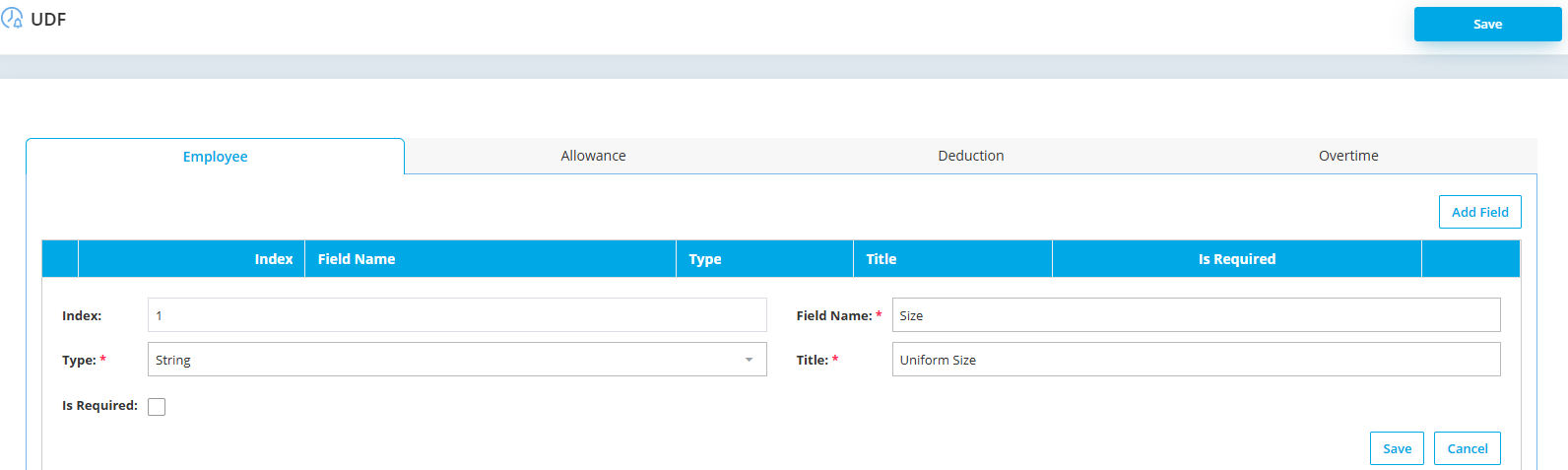Click the Cancel button
Image resolution: width=1568 pixels, height=470 pixels.
(x=1468, y=448)
